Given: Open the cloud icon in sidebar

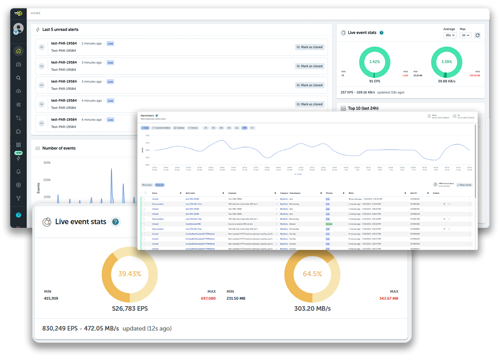Looking at the screenshot, I should (19, 91).
